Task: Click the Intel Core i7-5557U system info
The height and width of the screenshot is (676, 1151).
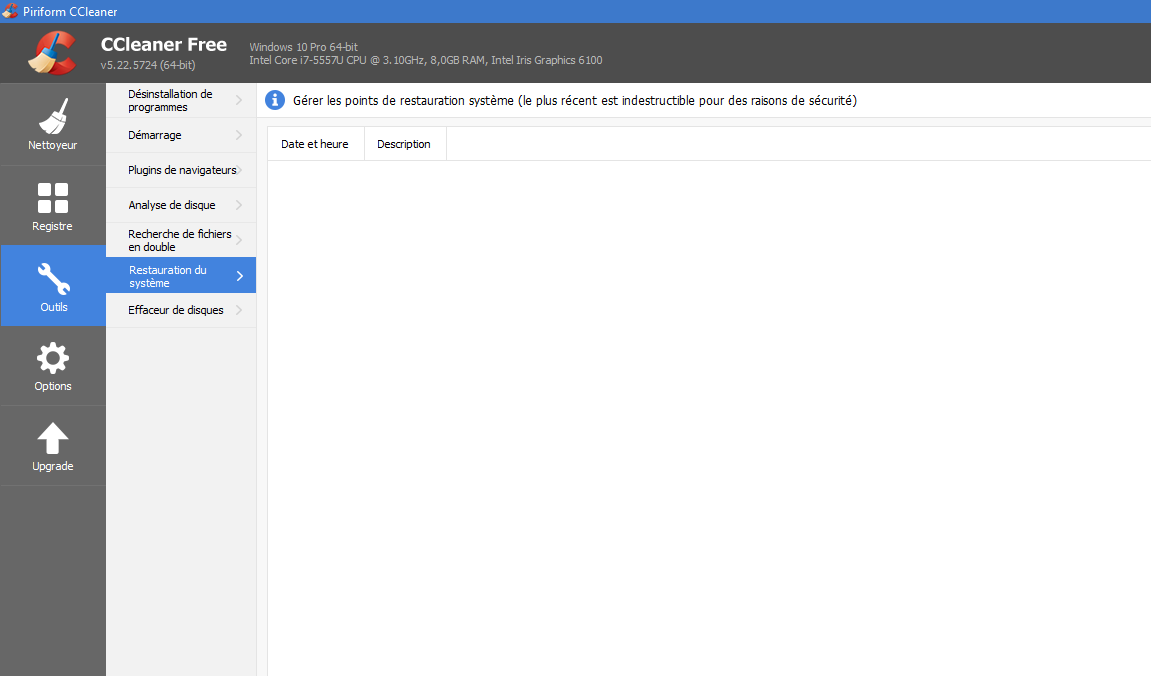Action: coord(426,60)
